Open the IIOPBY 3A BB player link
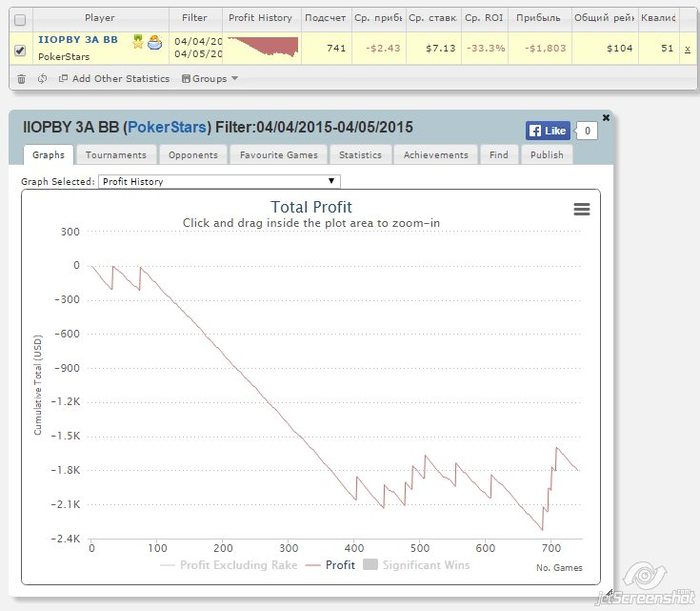The width and height of the screenshot is (700, 611). pyautogui.click(x=78, y=40)
